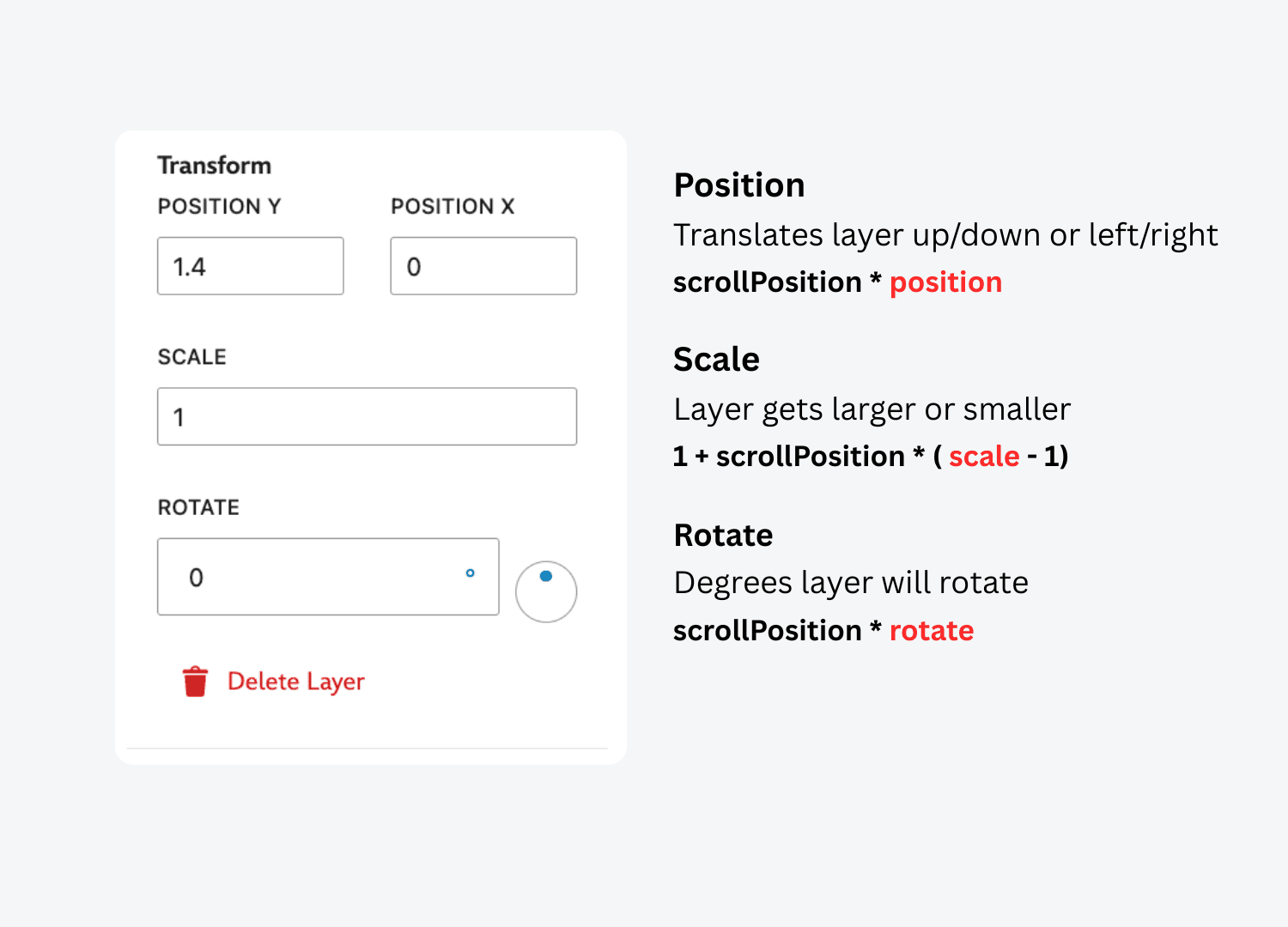This screenshot has width=1288, height=927.
Task: Click the red "scale" formula word
Action: tap(984, 457)
